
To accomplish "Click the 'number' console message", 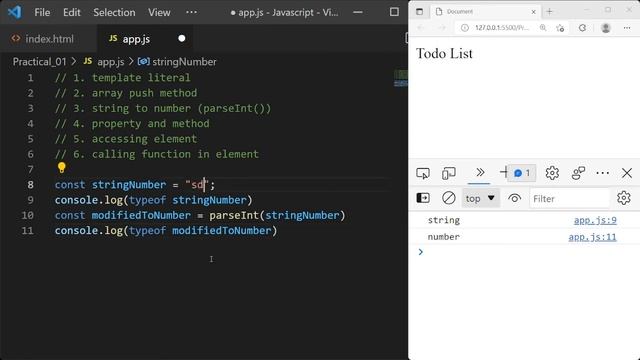I will click(x=444, y=237).
